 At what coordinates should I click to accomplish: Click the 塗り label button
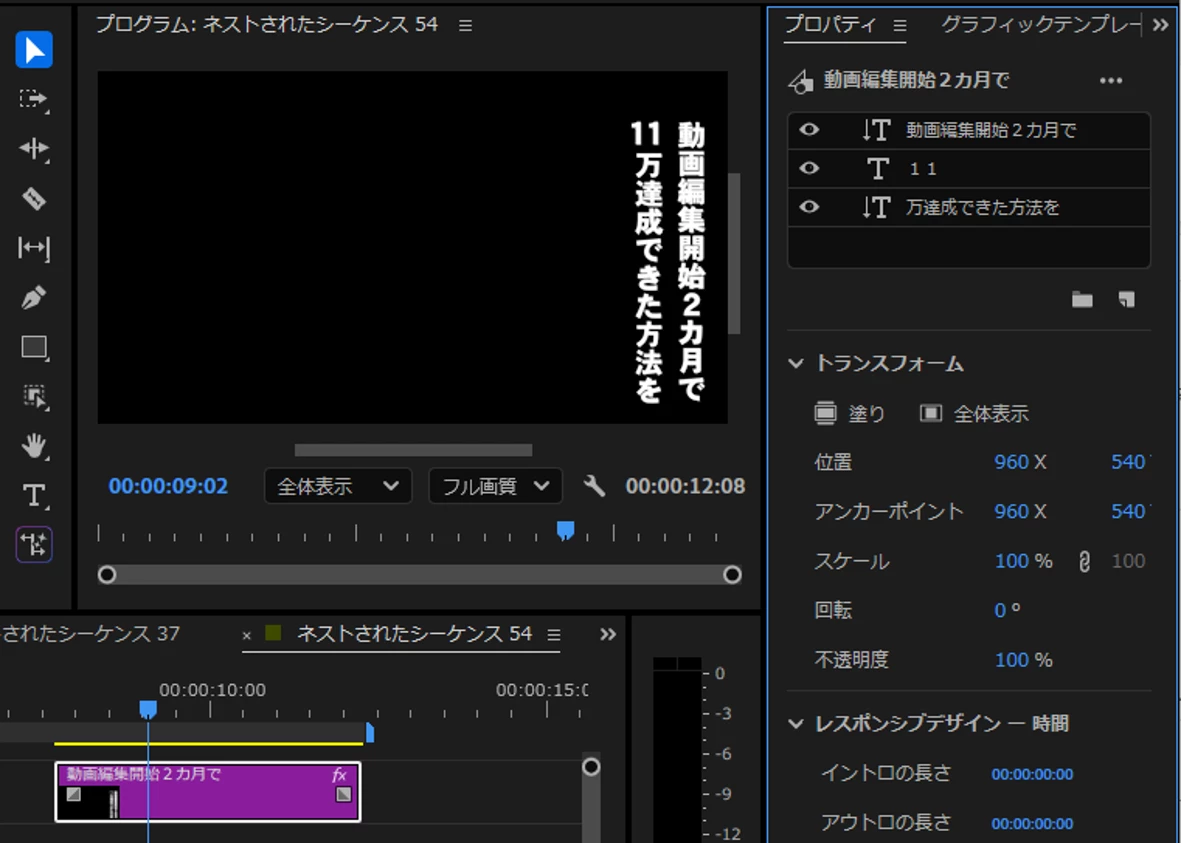pos(866,414)
